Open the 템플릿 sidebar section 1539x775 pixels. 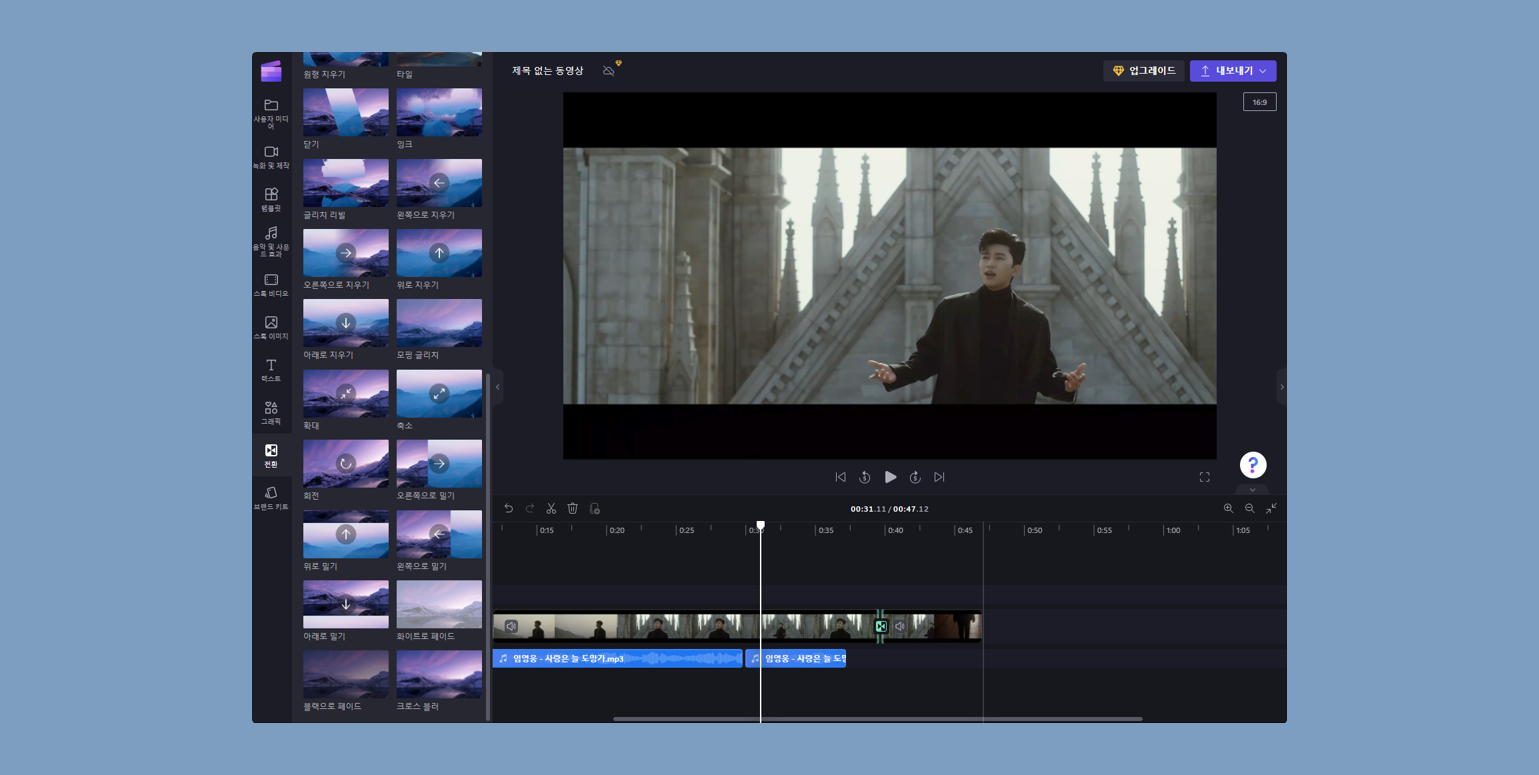point(271,199)
